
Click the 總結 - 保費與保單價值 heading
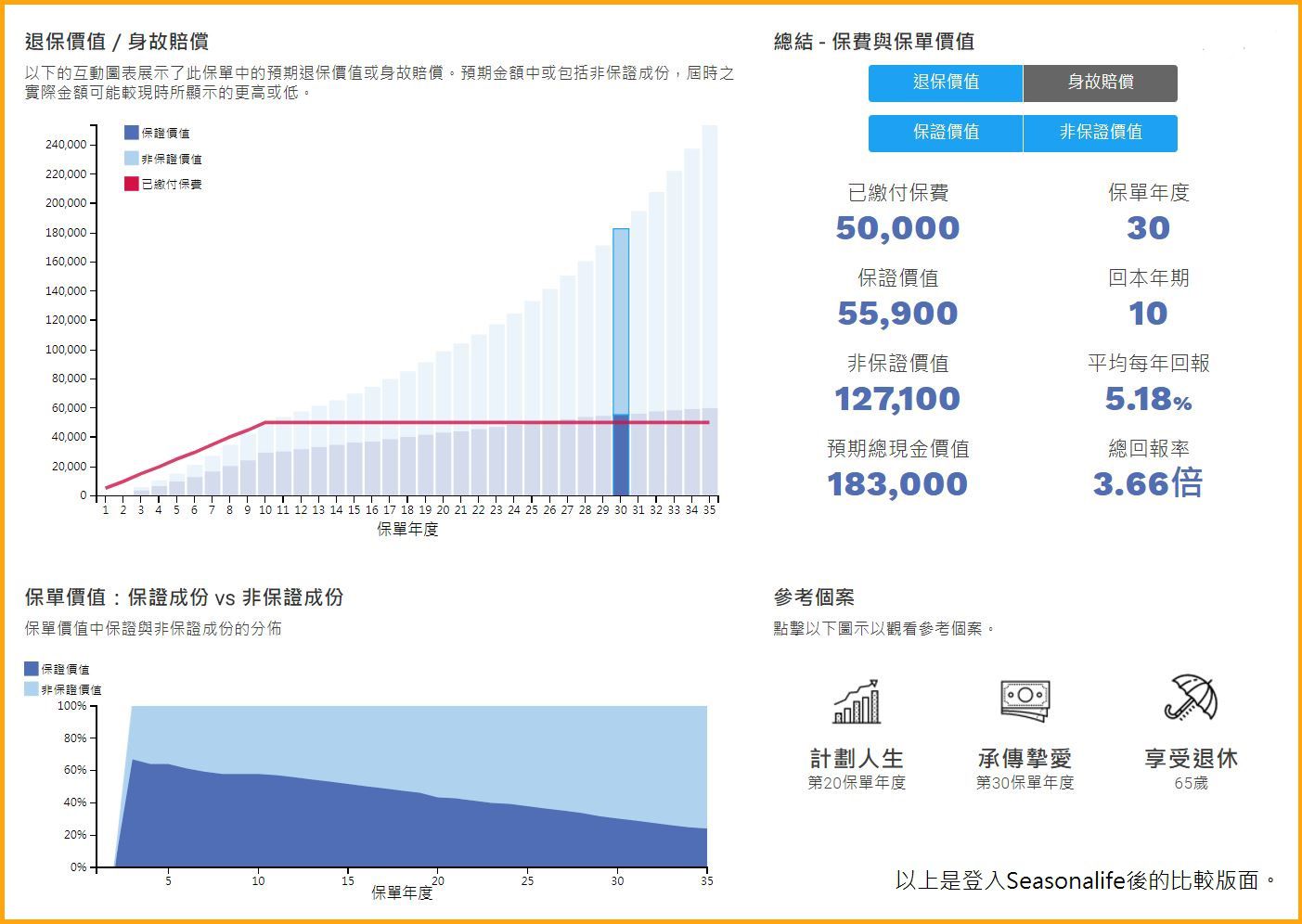point(874,42)
